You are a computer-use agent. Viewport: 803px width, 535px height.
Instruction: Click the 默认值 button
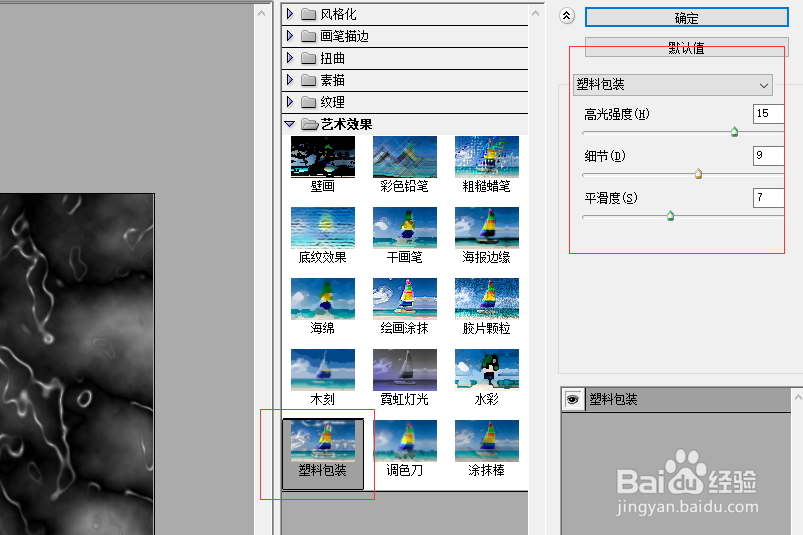686,48
